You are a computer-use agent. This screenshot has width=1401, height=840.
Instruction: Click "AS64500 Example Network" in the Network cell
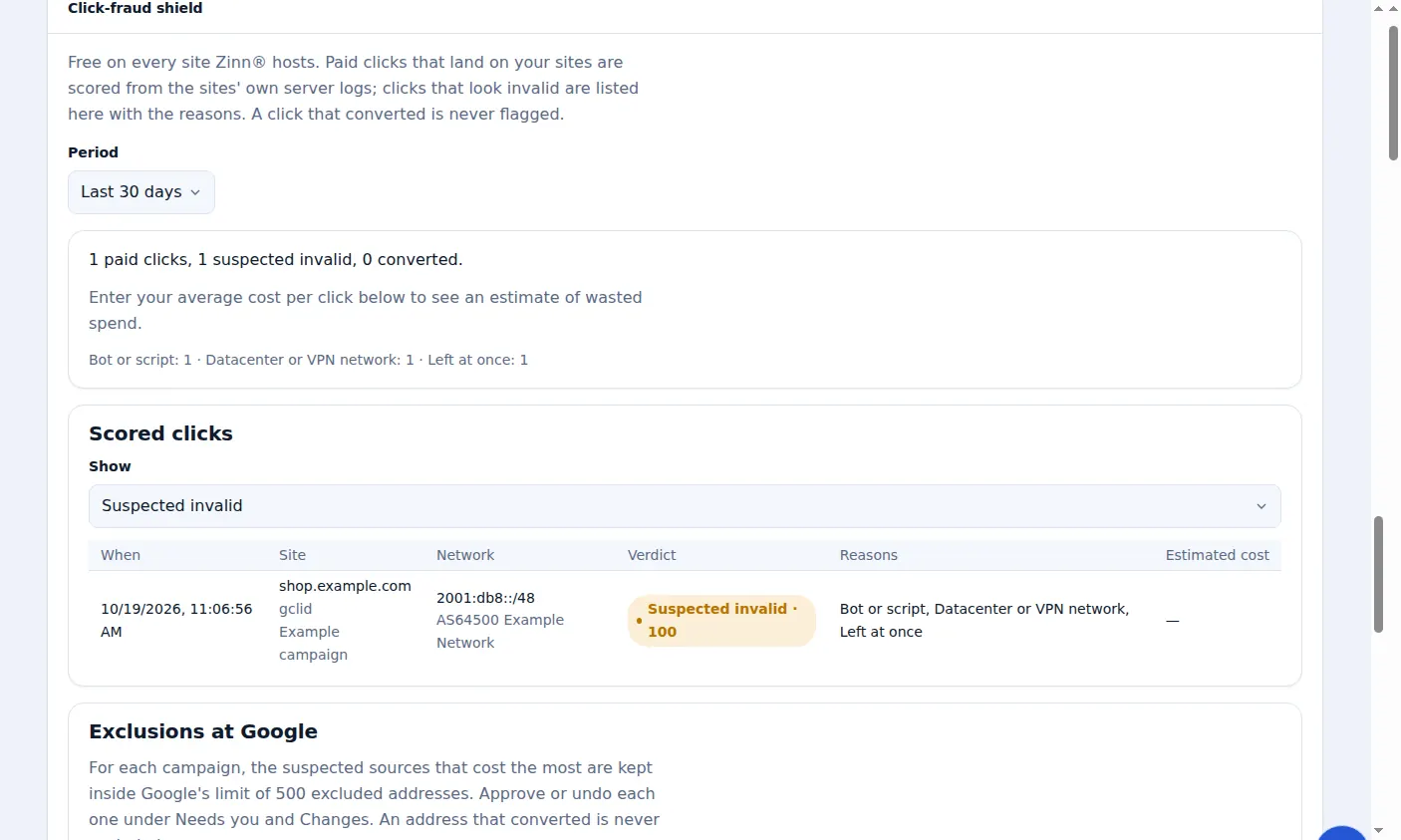pos(500,631)
